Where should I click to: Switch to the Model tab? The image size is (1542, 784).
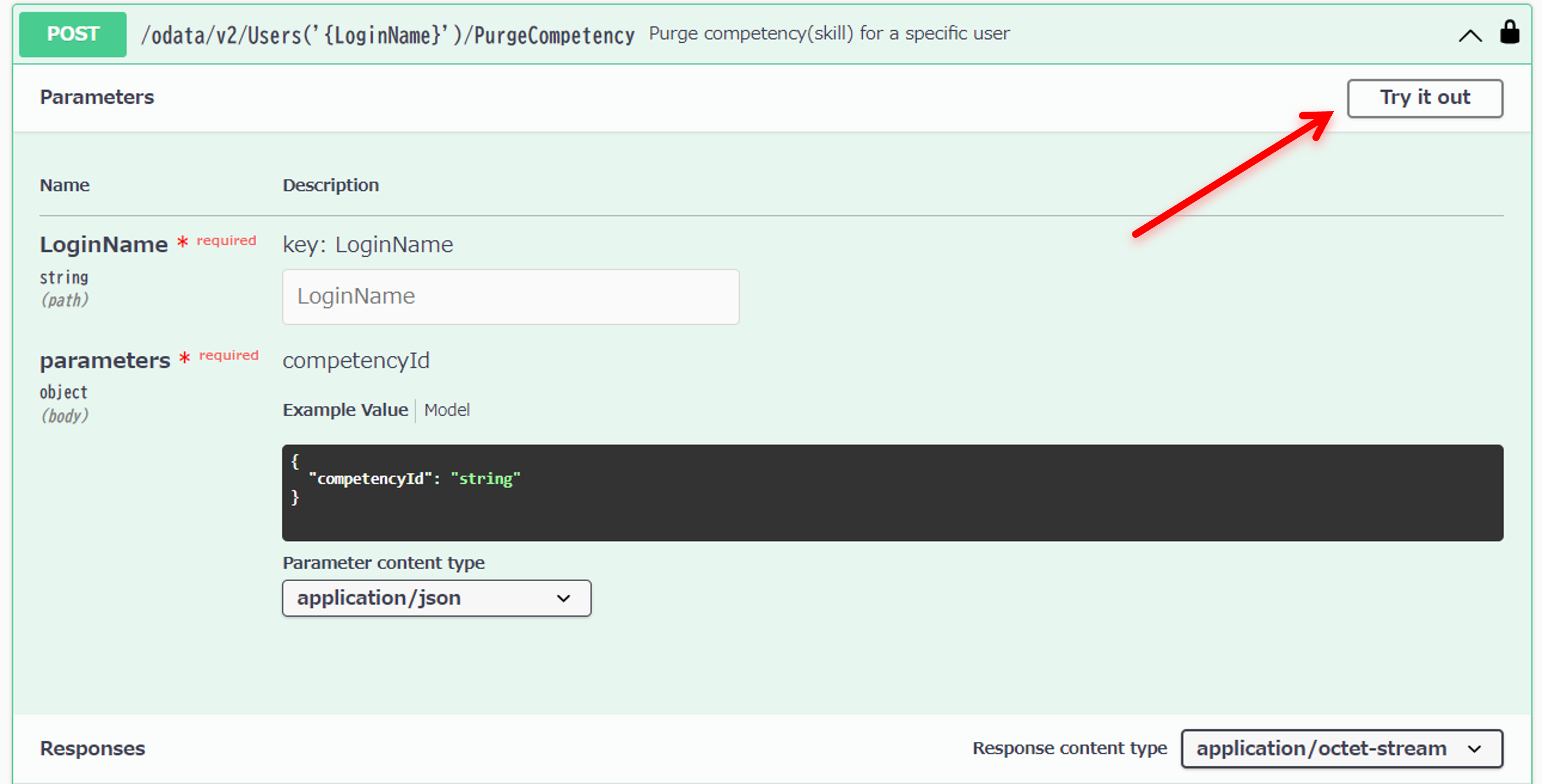click(447, 410)
